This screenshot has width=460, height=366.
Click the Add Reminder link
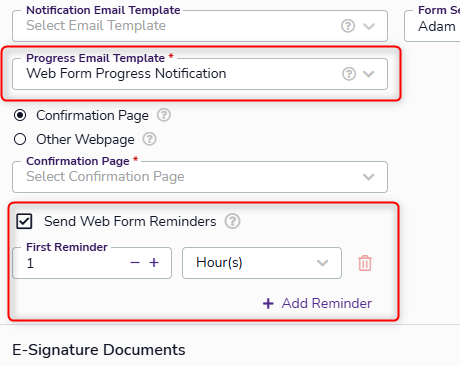click(x=327, y=303)
